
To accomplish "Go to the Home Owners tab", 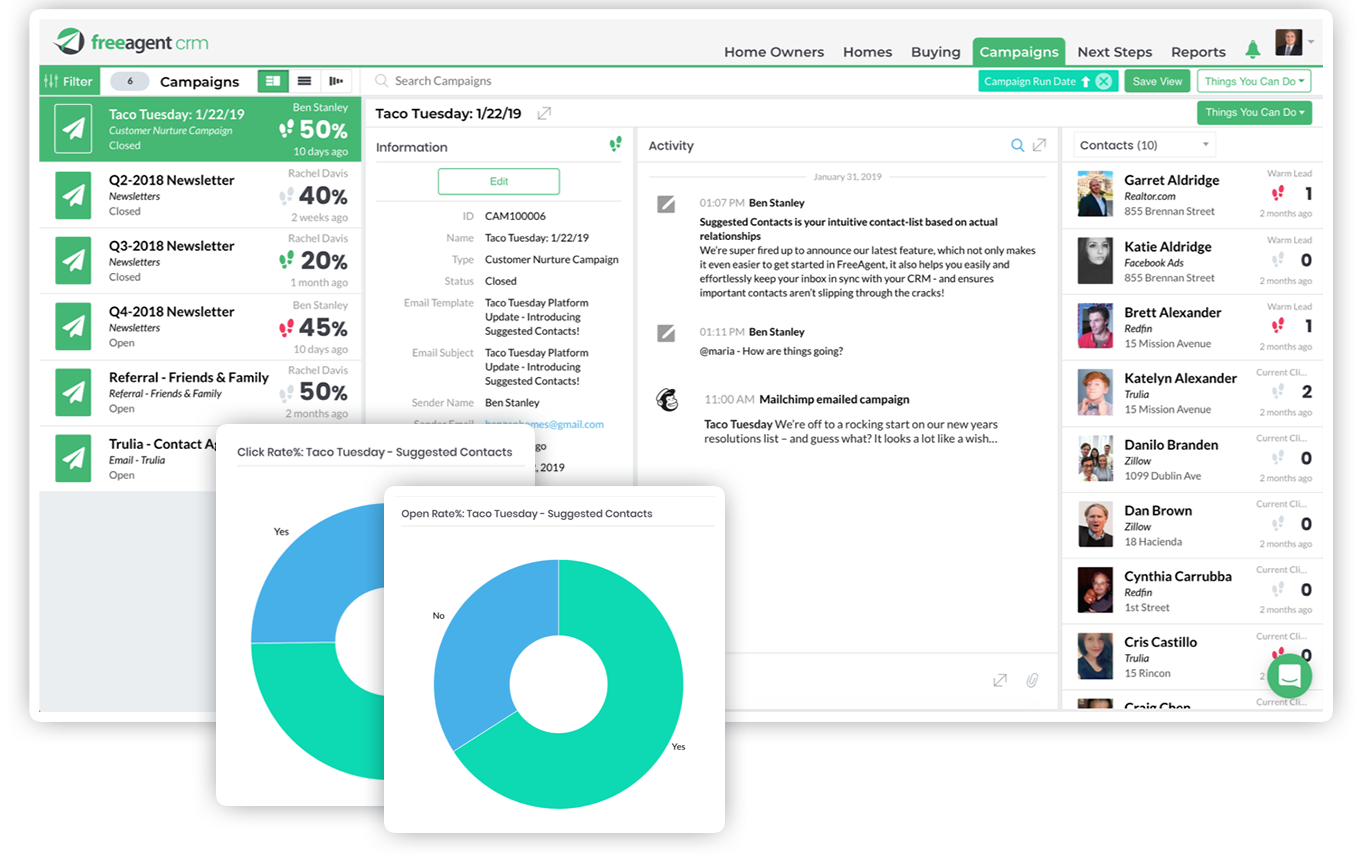I will tap(774, 52).
